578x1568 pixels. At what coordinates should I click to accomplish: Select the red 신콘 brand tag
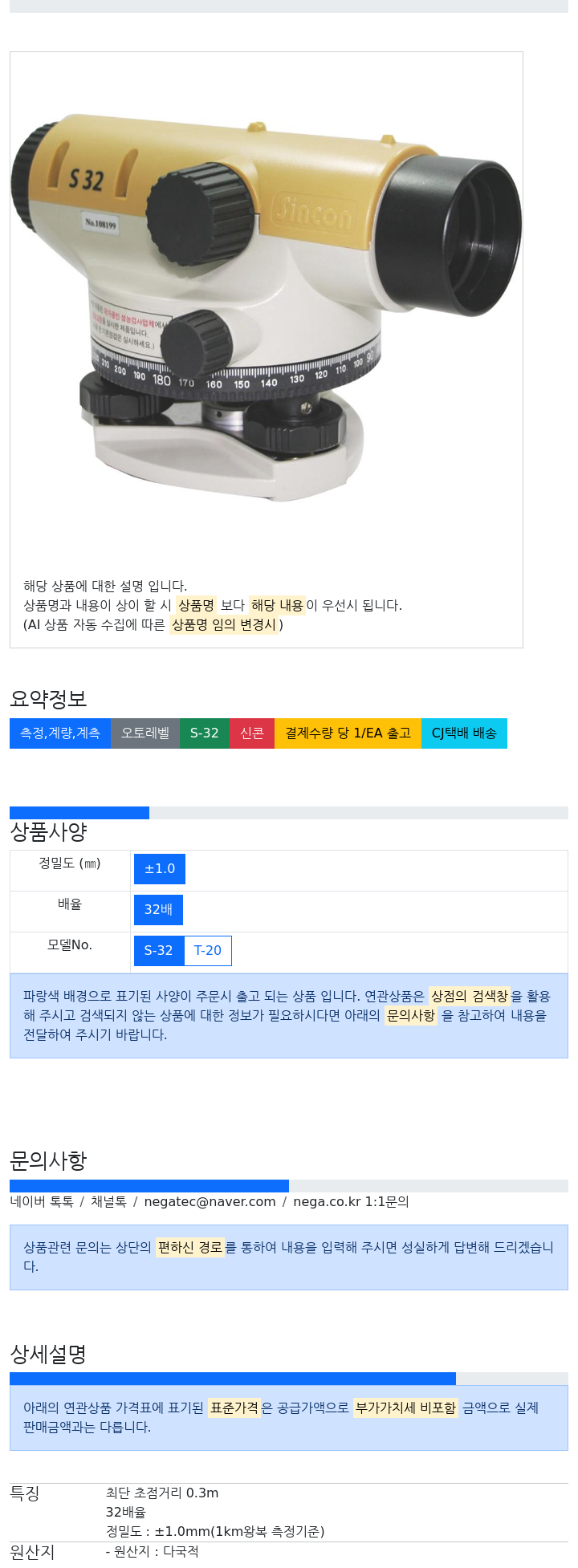tap(252, 733)
